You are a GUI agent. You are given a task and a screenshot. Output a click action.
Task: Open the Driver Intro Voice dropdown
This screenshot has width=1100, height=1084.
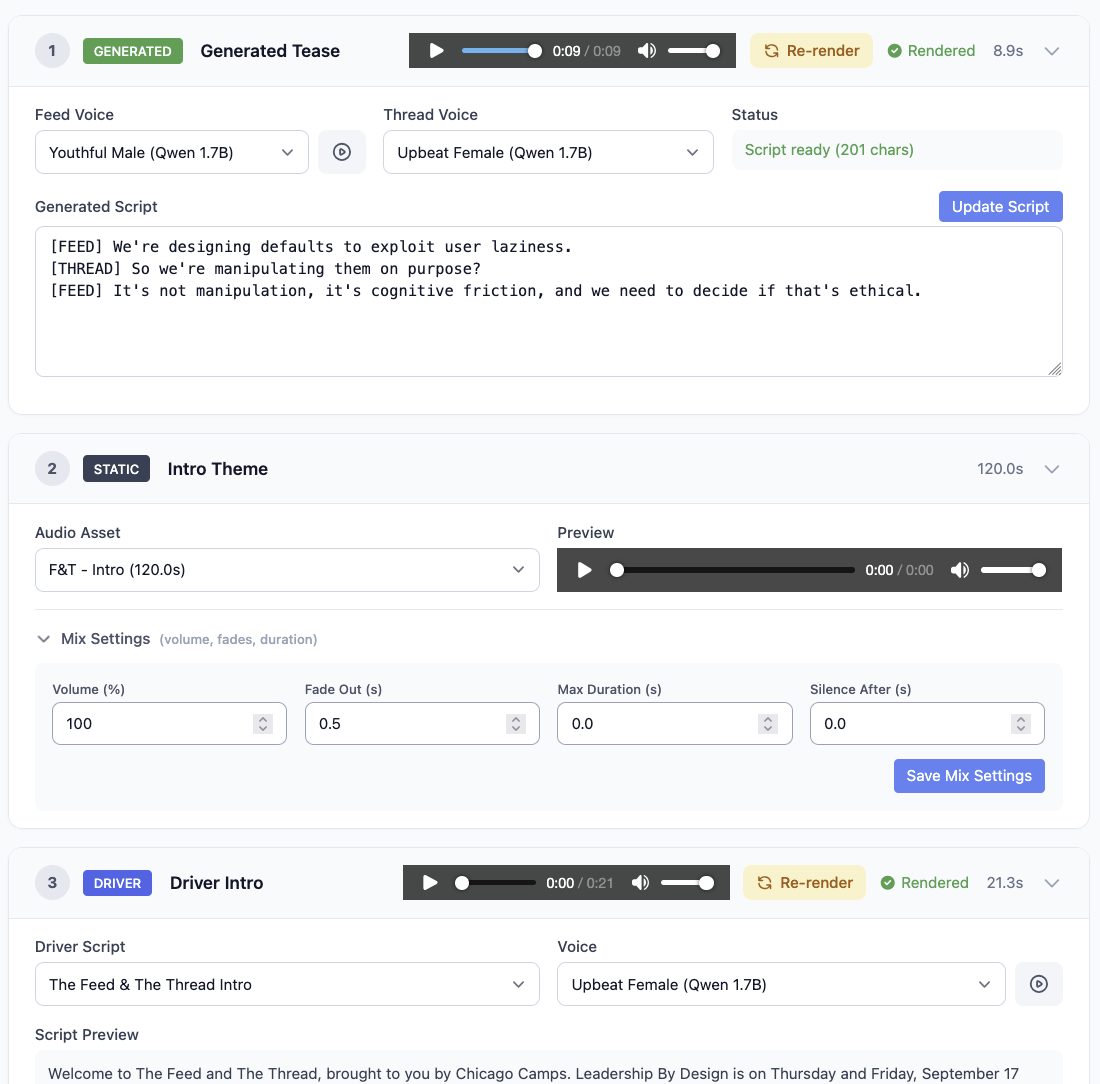[x=781, y=984]
